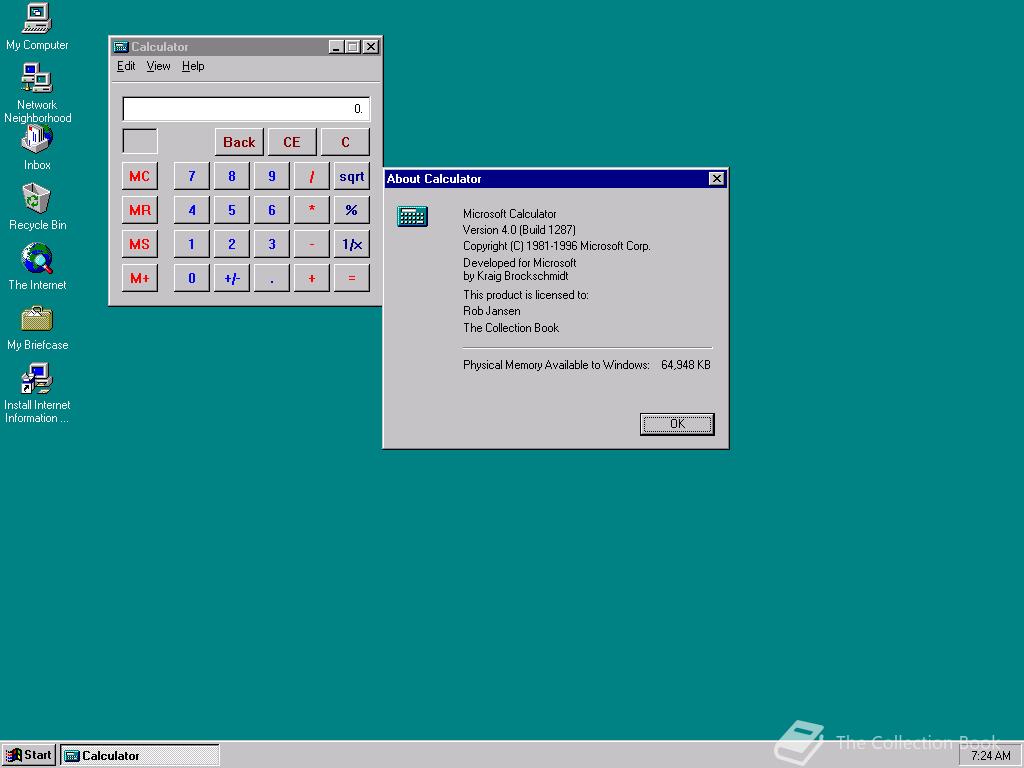Click the Calculator taskbar button

[140, 756]
